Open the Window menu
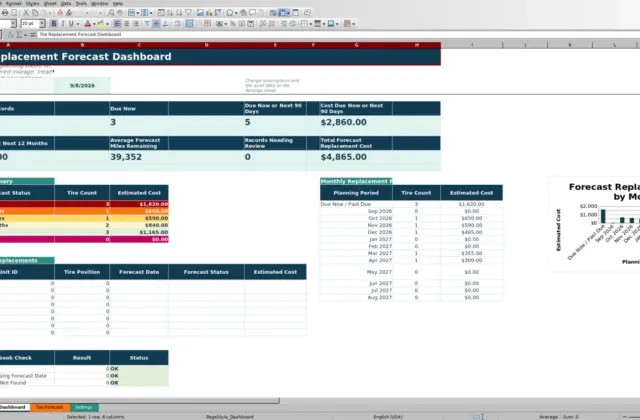The width and height of the screenshot is (640, 420). pyautogui.click(x=100, y=3)
